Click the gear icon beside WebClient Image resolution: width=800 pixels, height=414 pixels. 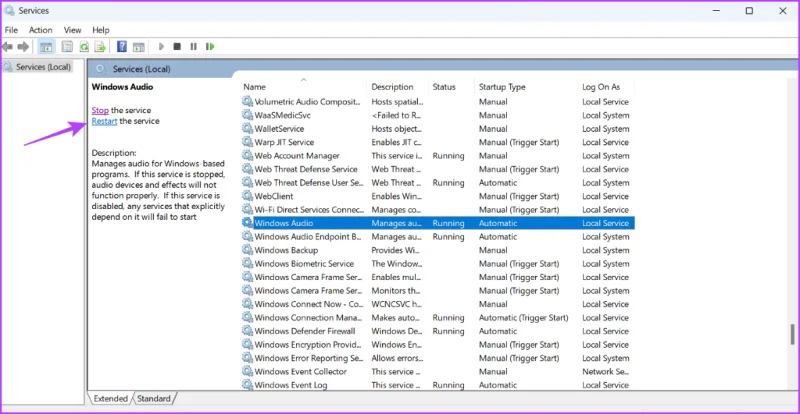(247, 196)
